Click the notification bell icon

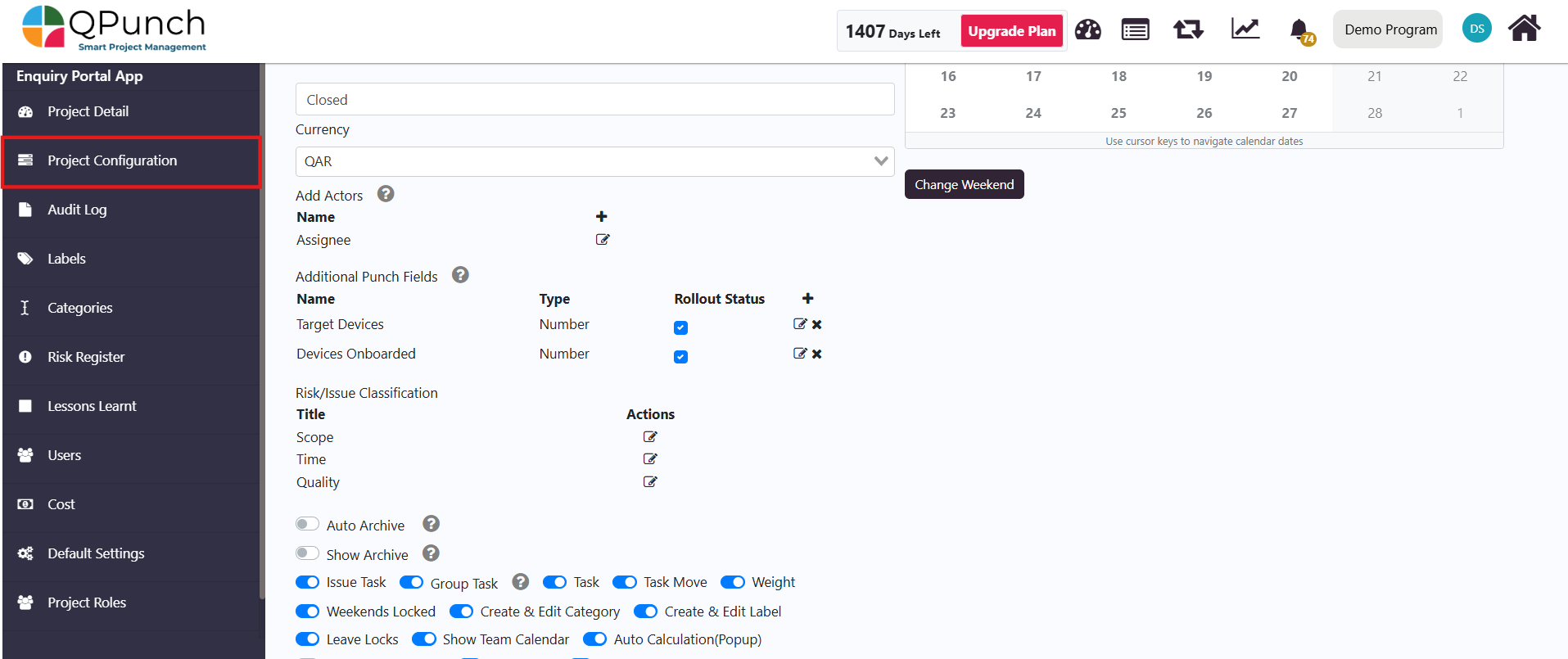(x=1299, y=30)
